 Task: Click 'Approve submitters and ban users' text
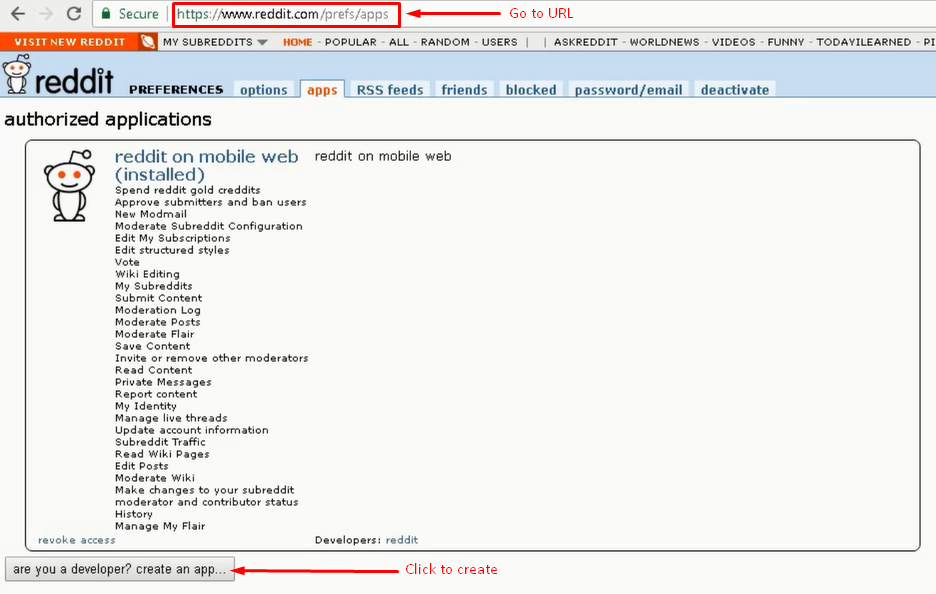click(x=211, y=202)
